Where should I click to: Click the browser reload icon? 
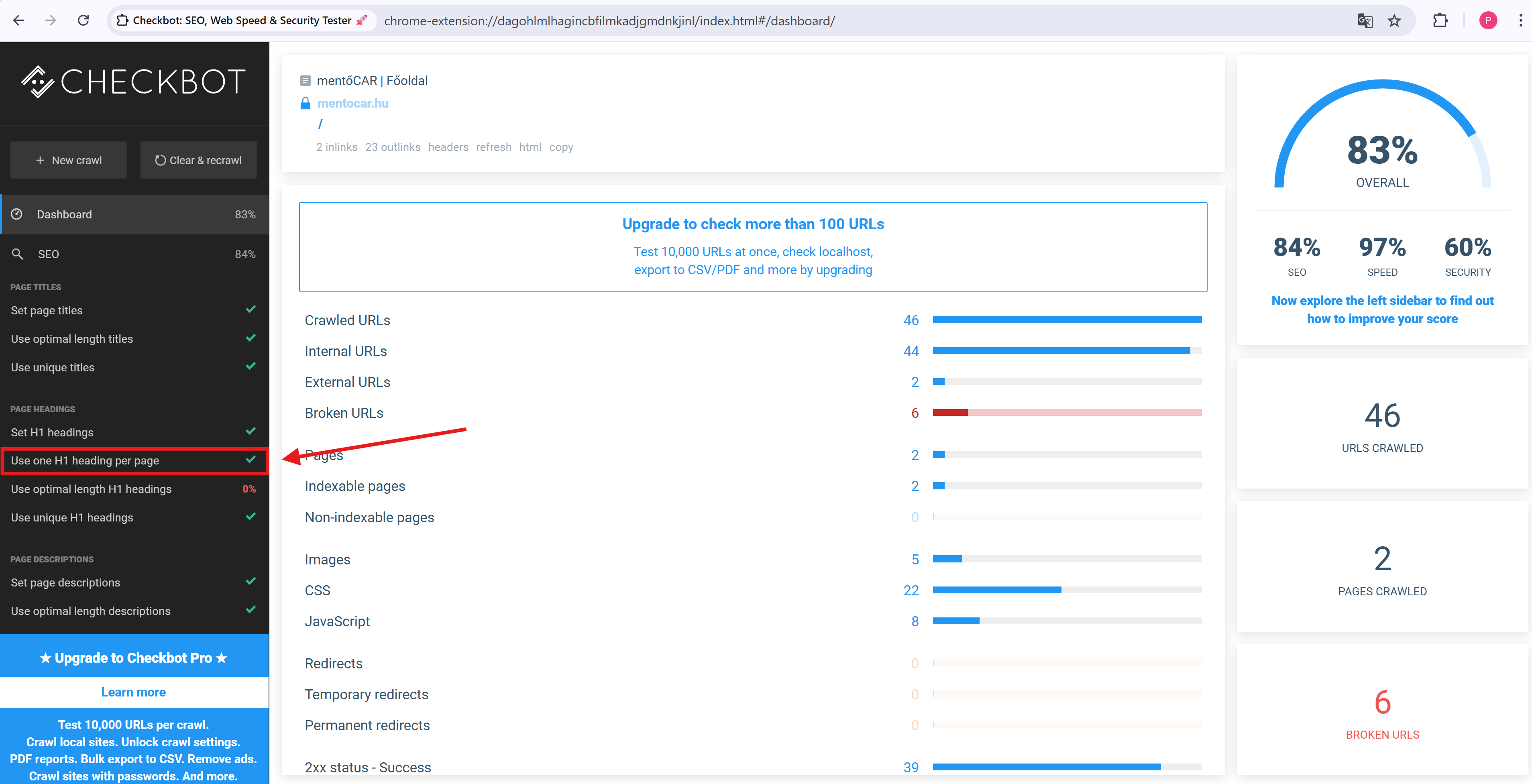(83, 21)
